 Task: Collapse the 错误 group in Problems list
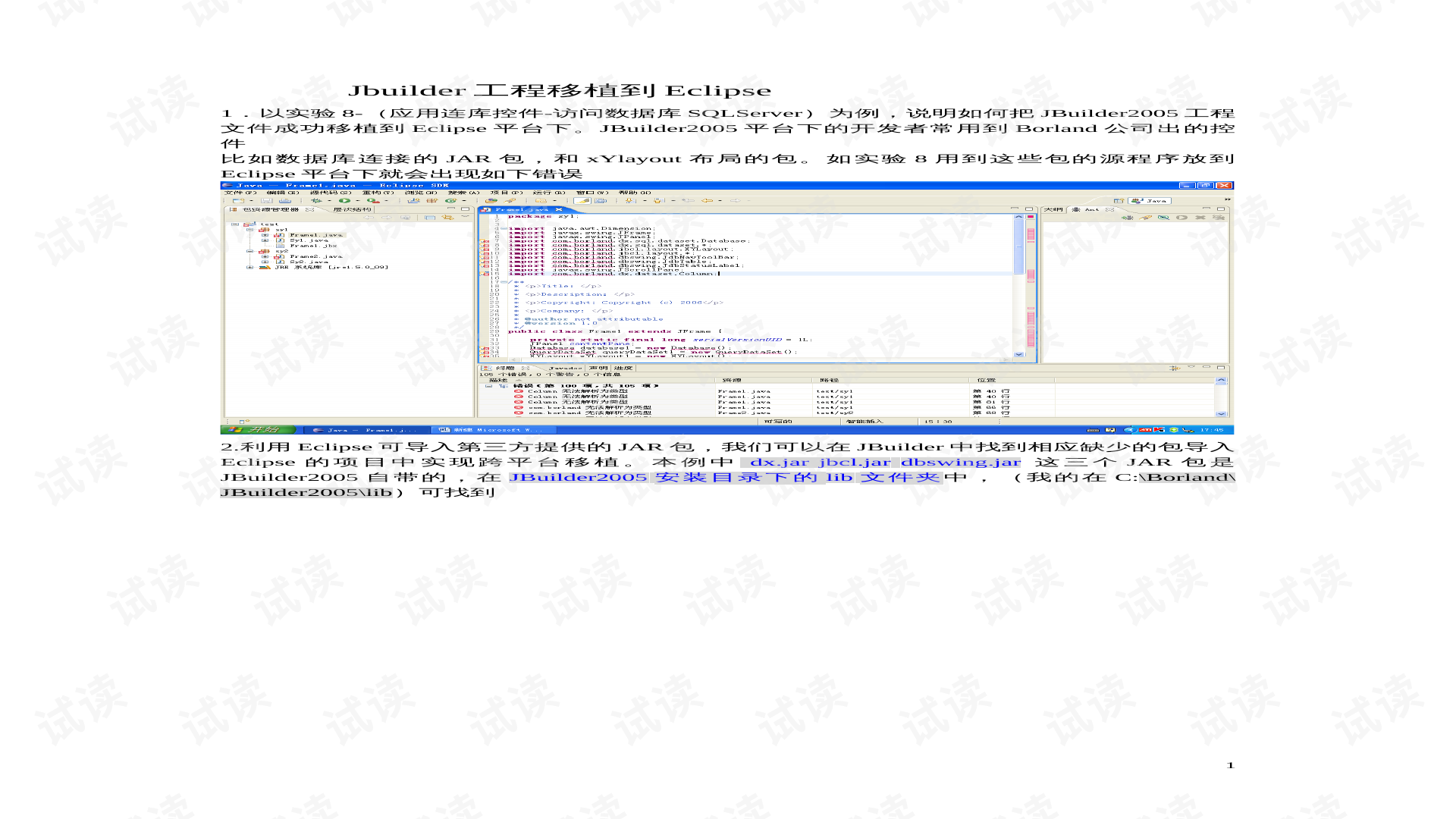[x=489, y=386]
